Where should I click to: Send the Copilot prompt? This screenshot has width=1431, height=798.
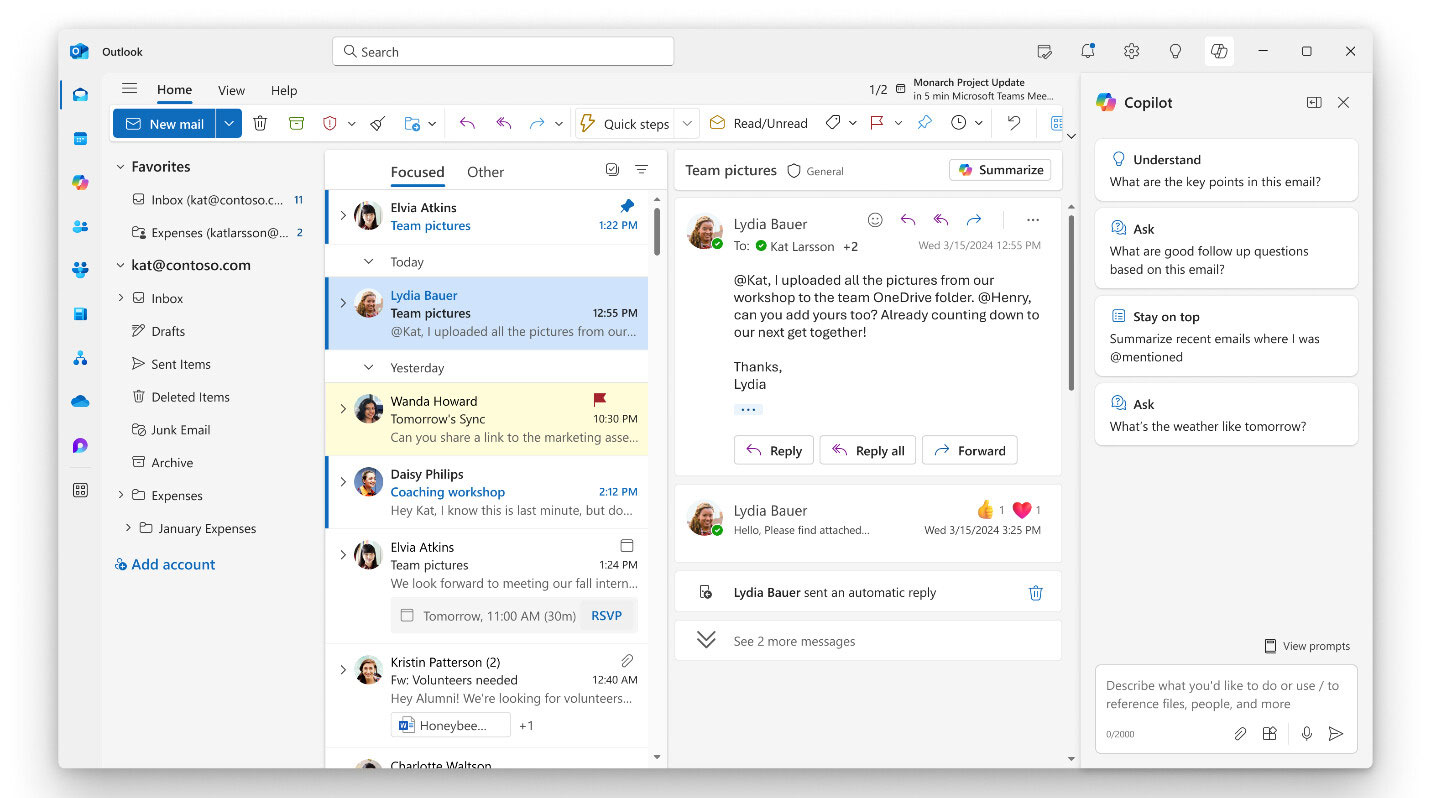[x=1336, y=734]
